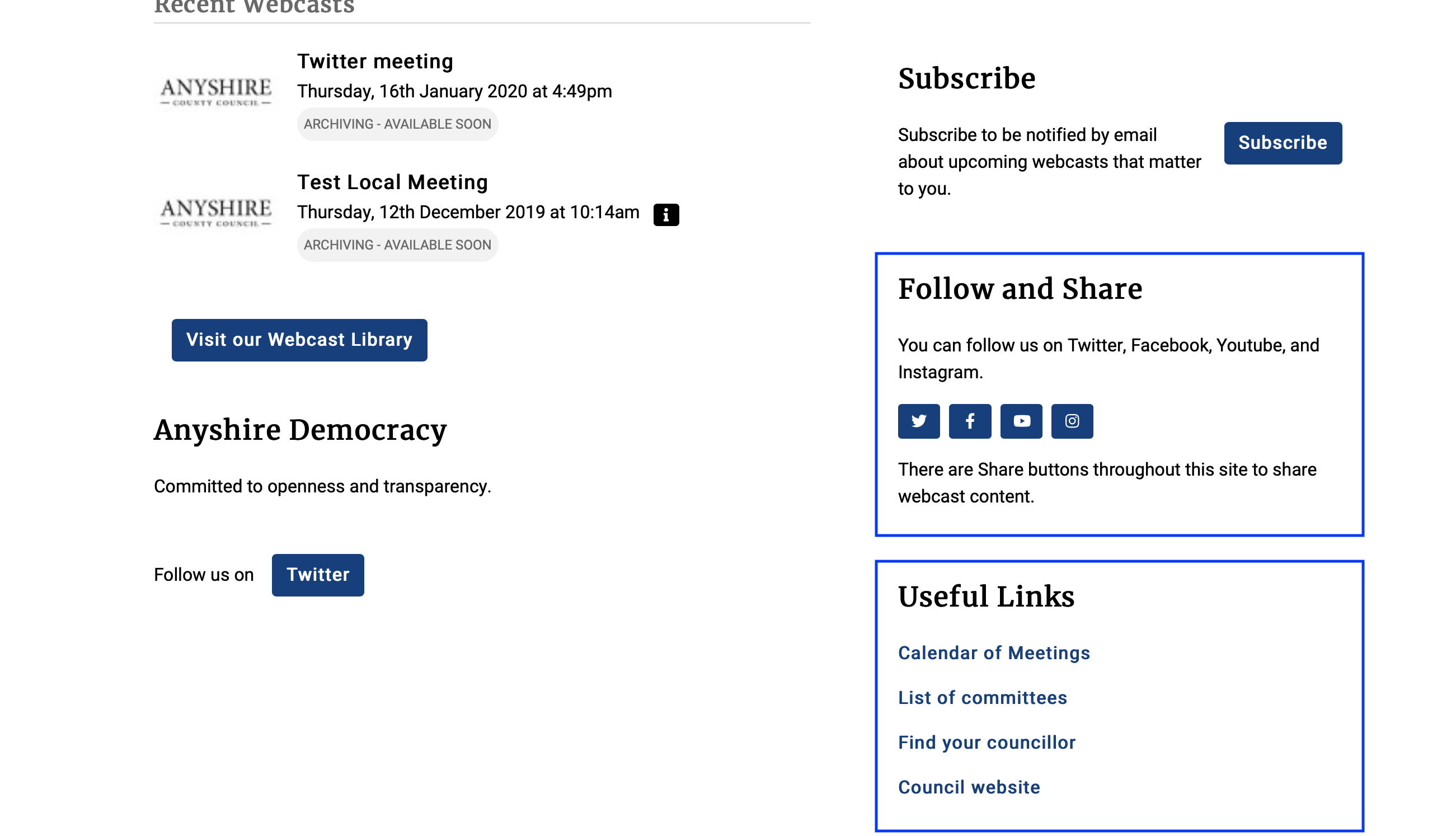Viewport: 1456px width, 836px height.
Task: Open the Visit our Webcast Library page
Action: coord(299,340)
